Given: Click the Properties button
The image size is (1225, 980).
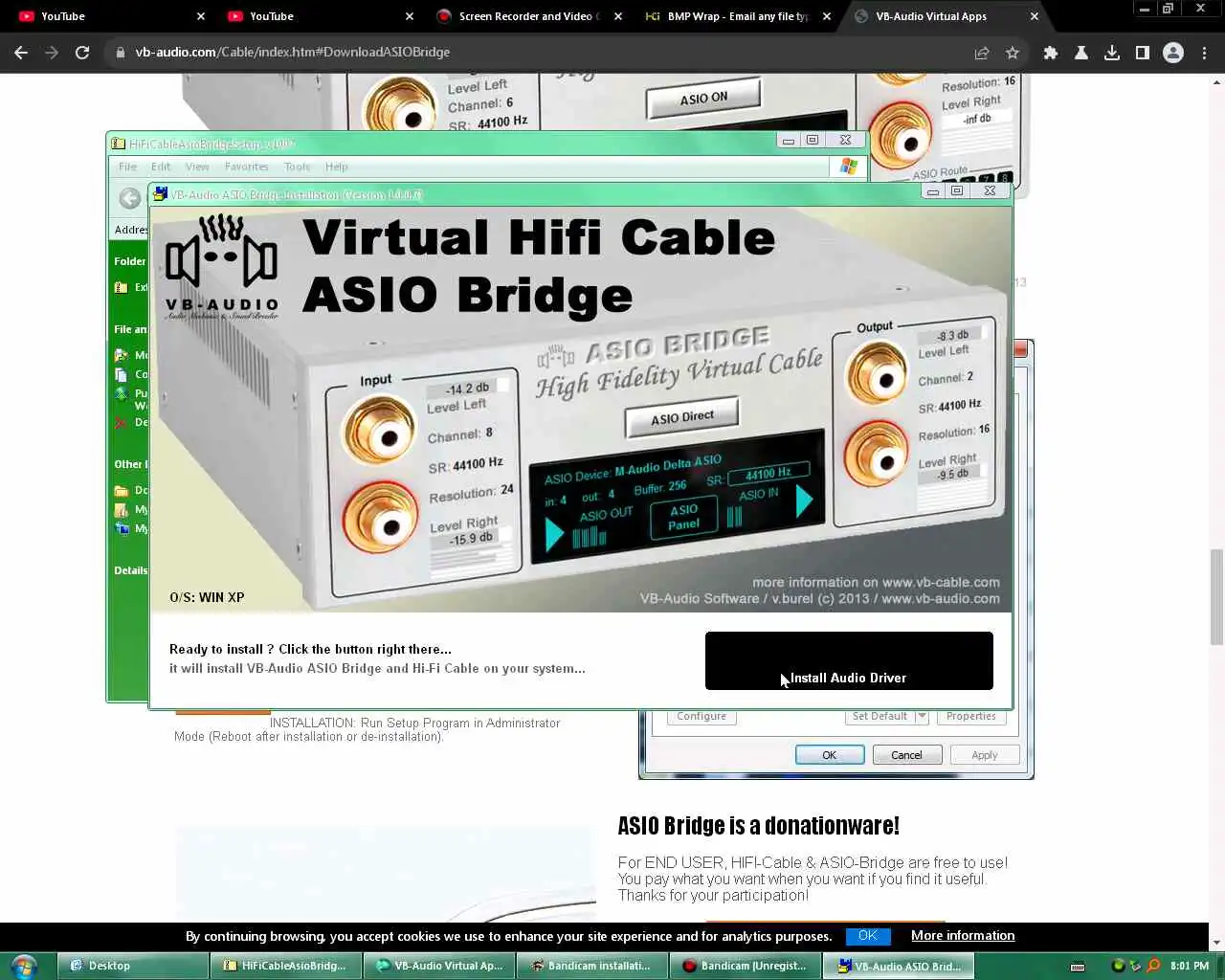Looking at the screenshot, I should click(x=970, y=716).
